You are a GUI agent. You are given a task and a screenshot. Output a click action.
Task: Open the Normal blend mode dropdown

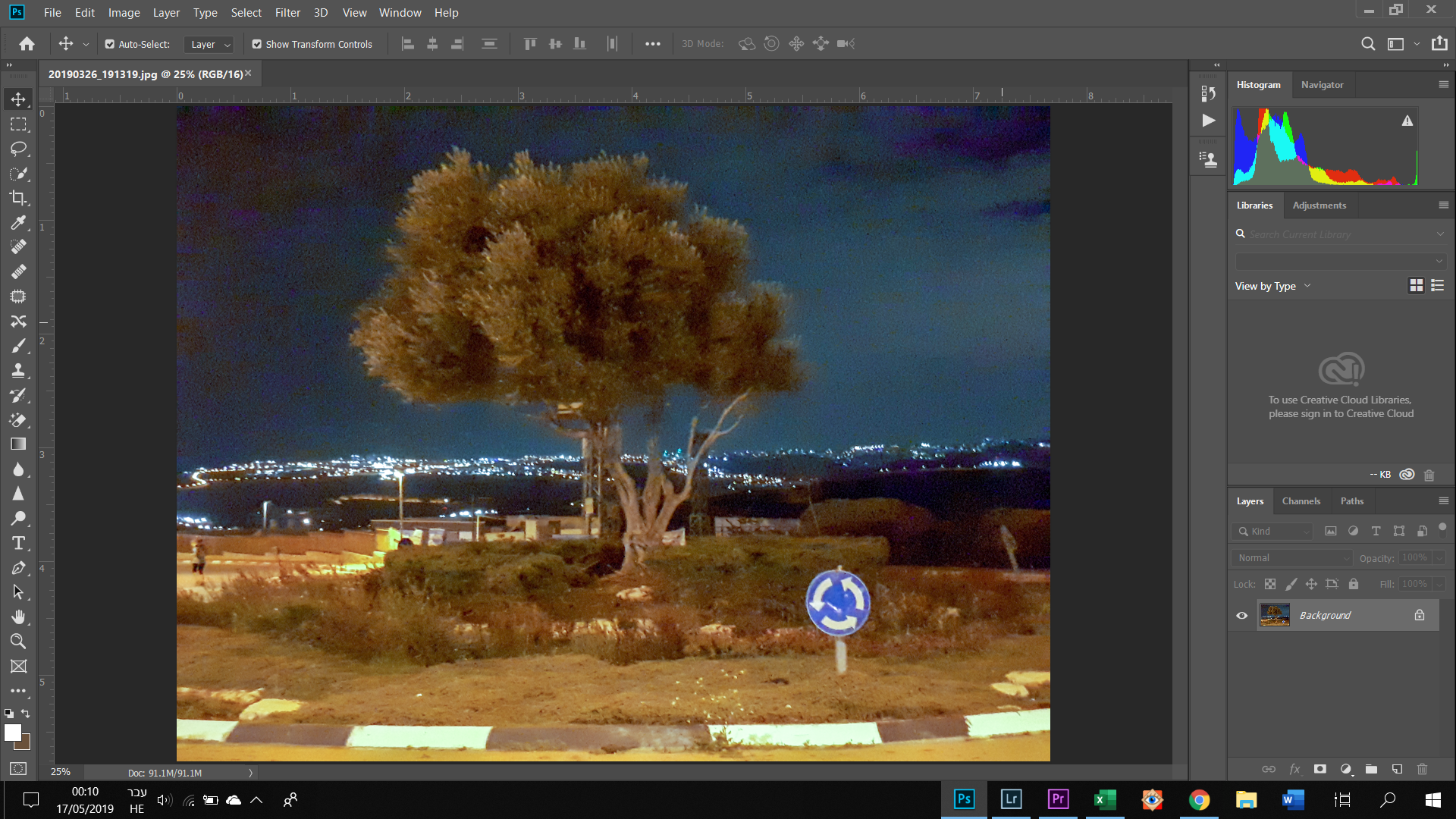pos(1292,557)
